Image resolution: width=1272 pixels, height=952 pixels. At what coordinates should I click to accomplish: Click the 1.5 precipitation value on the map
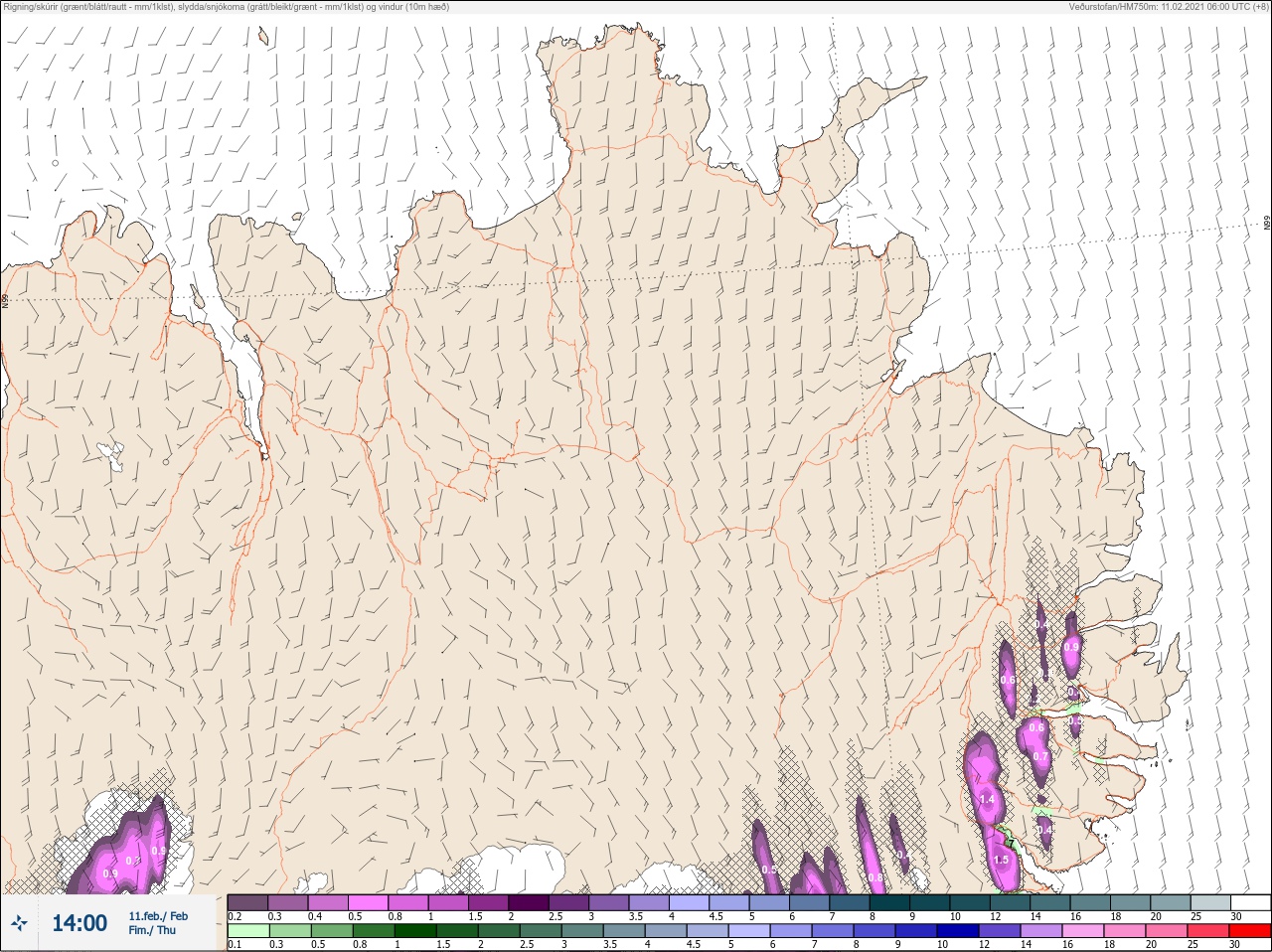tap(1001, 860)
